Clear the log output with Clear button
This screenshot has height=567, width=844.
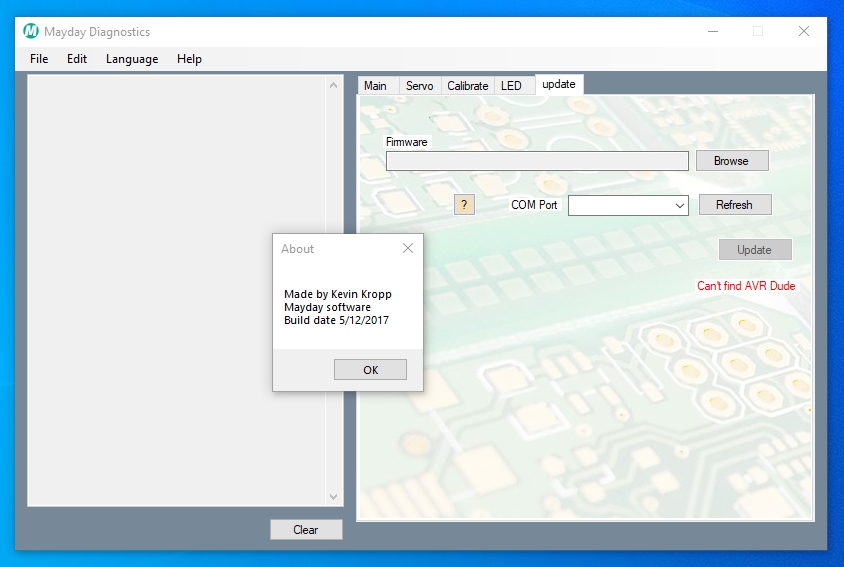306,529
